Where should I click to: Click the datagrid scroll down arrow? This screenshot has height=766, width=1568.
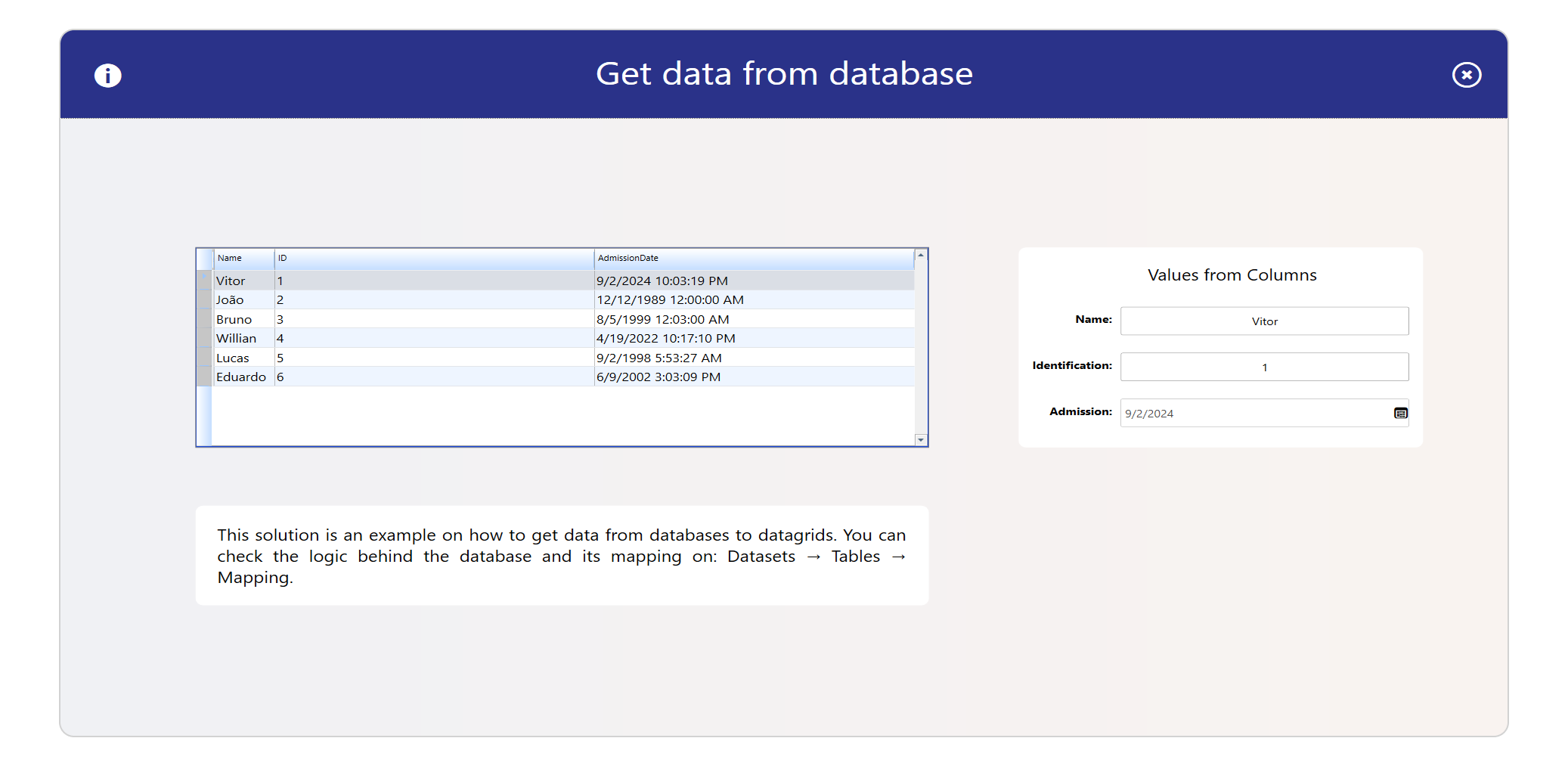pyautogui.click(x=920, y=439)
